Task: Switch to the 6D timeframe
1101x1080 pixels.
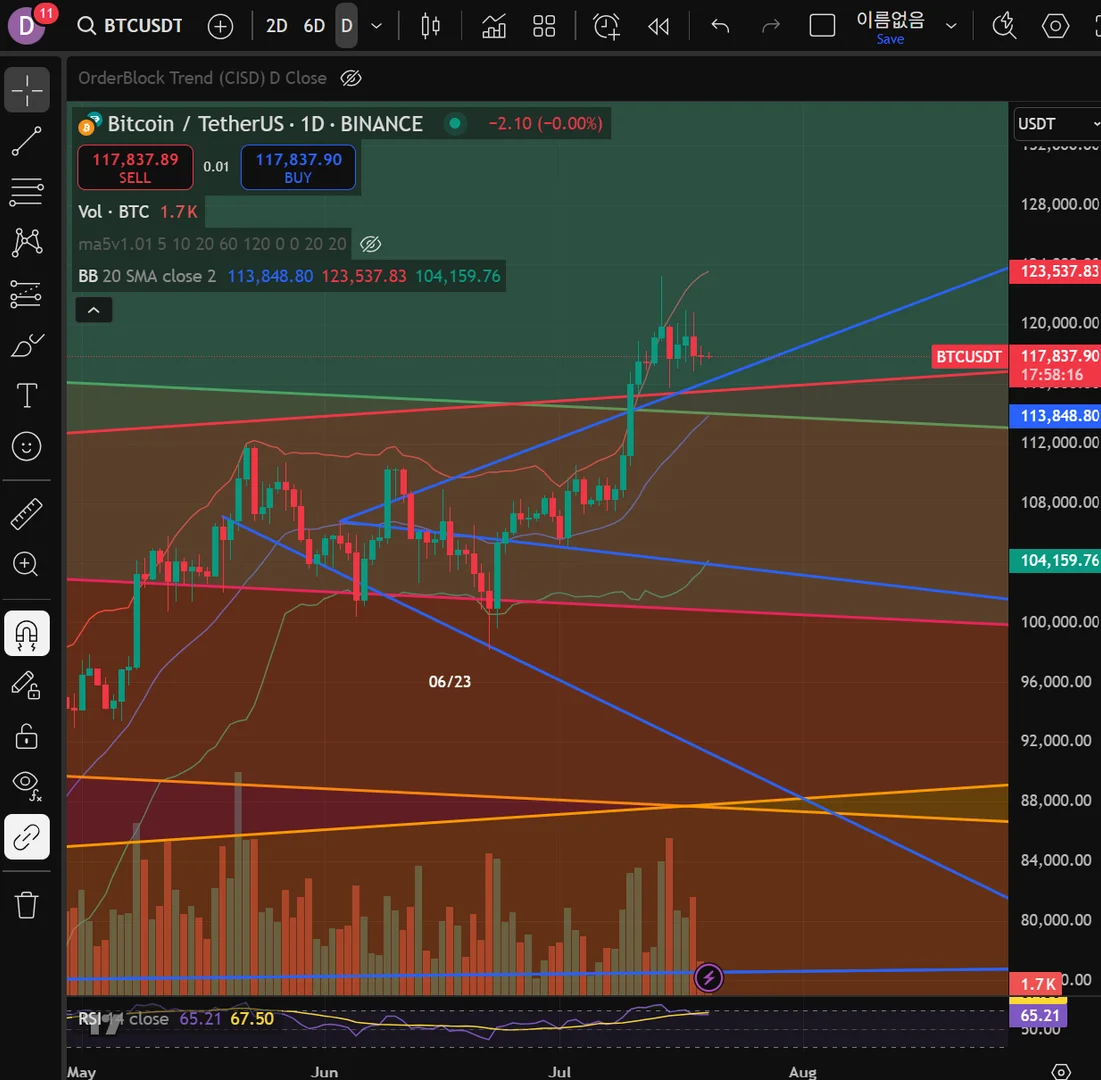Action: click(x=314, y=26)
